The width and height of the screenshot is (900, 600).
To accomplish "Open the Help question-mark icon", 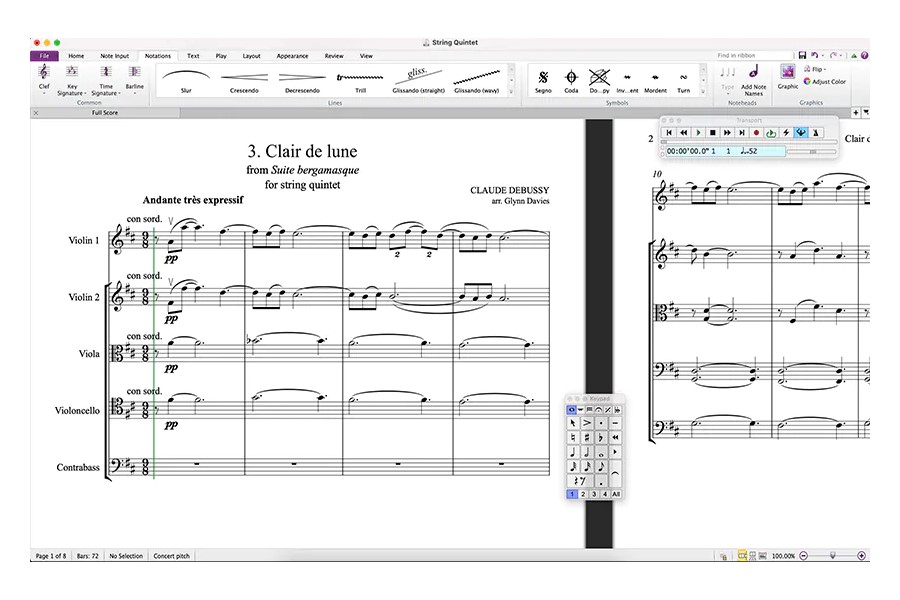I will pos(864,56).
